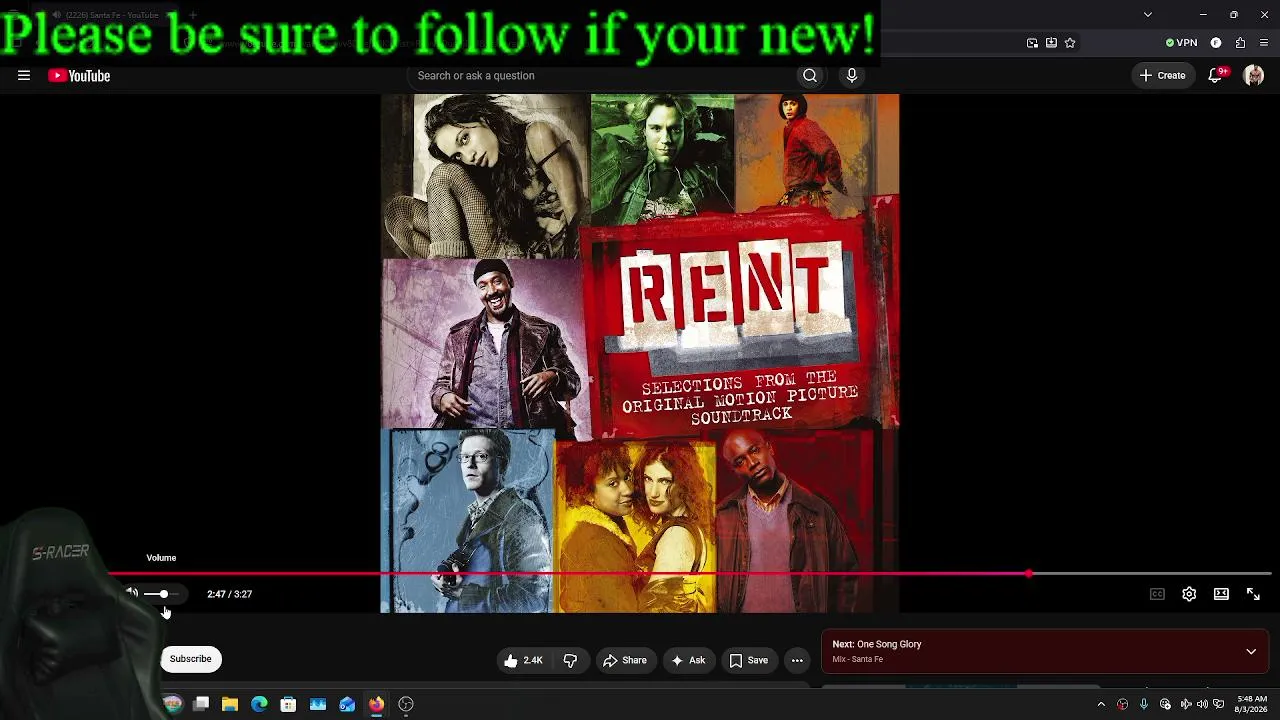Exit full screen using the arrows icon
Screen dimensions: 1280x720
tap(1253, 594)
